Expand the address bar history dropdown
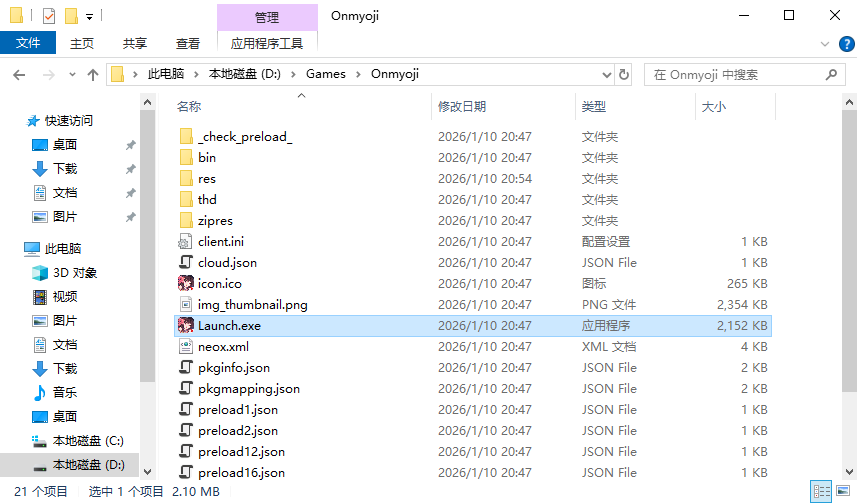 tap(607, 74)
